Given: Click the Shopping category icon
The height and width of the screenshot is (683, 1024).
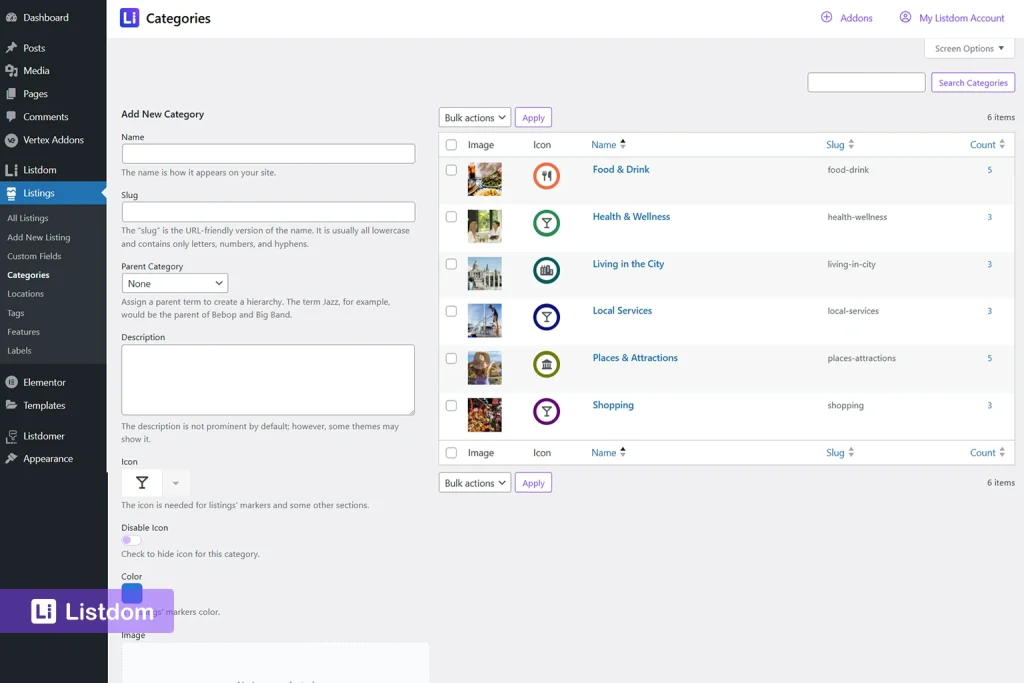Looking at the screenshot, I should point(546,411).
